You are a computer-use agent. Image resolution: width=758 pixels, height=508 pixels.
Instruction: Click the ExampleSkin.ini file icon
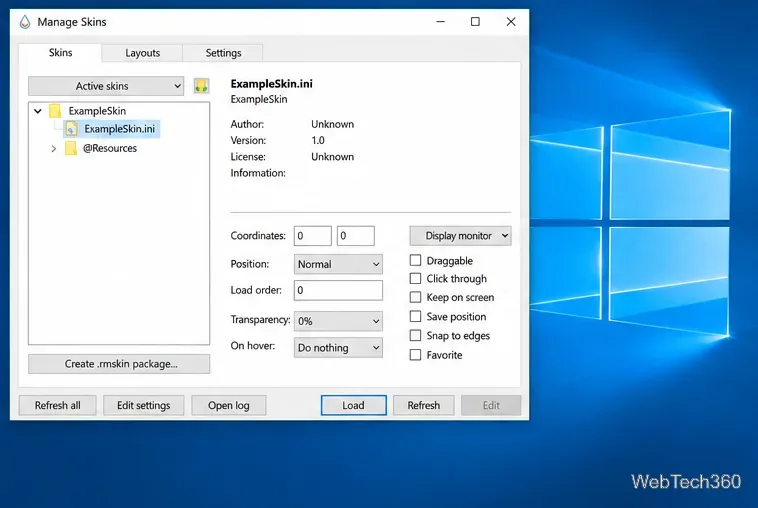coord(72,129)
